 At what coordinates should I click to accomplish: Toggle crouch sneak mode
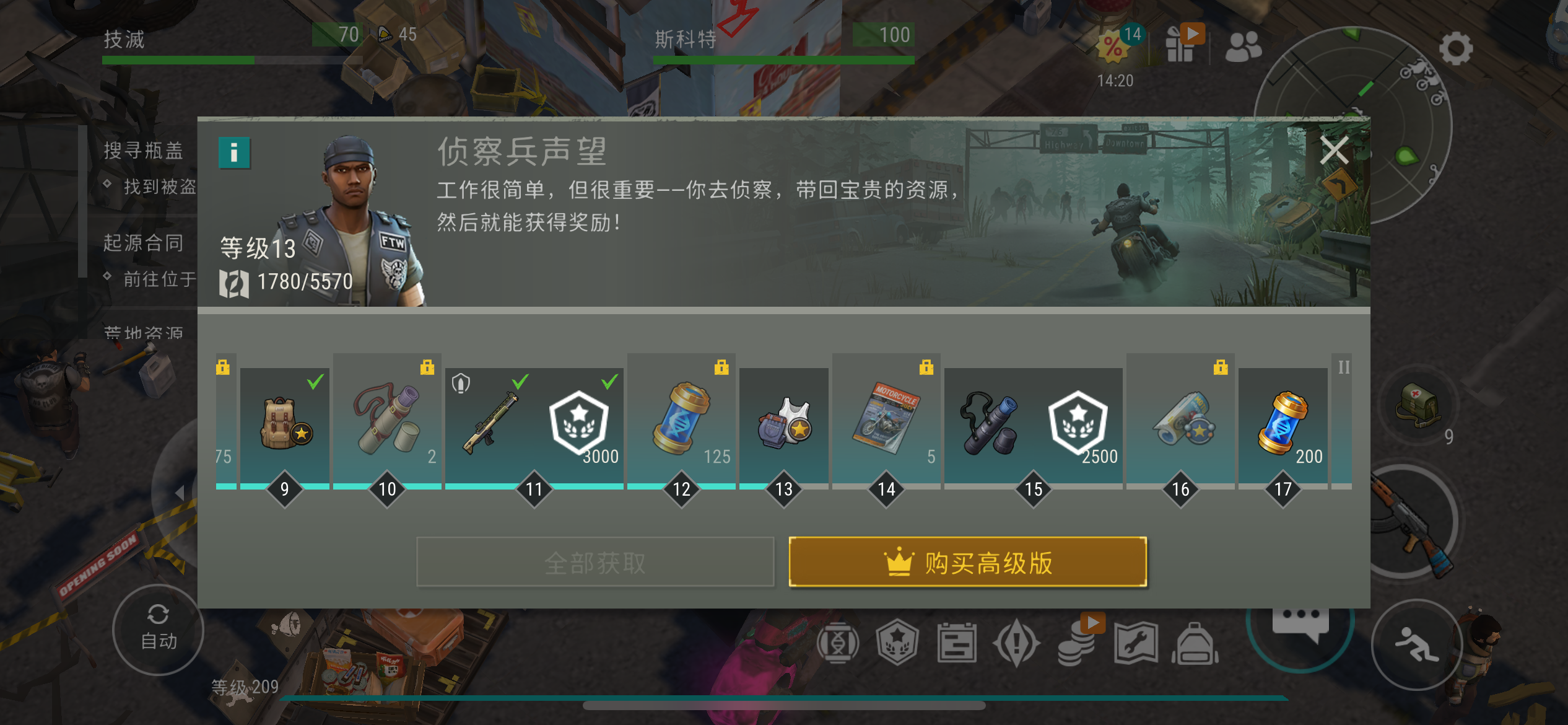pos(1417,644)
